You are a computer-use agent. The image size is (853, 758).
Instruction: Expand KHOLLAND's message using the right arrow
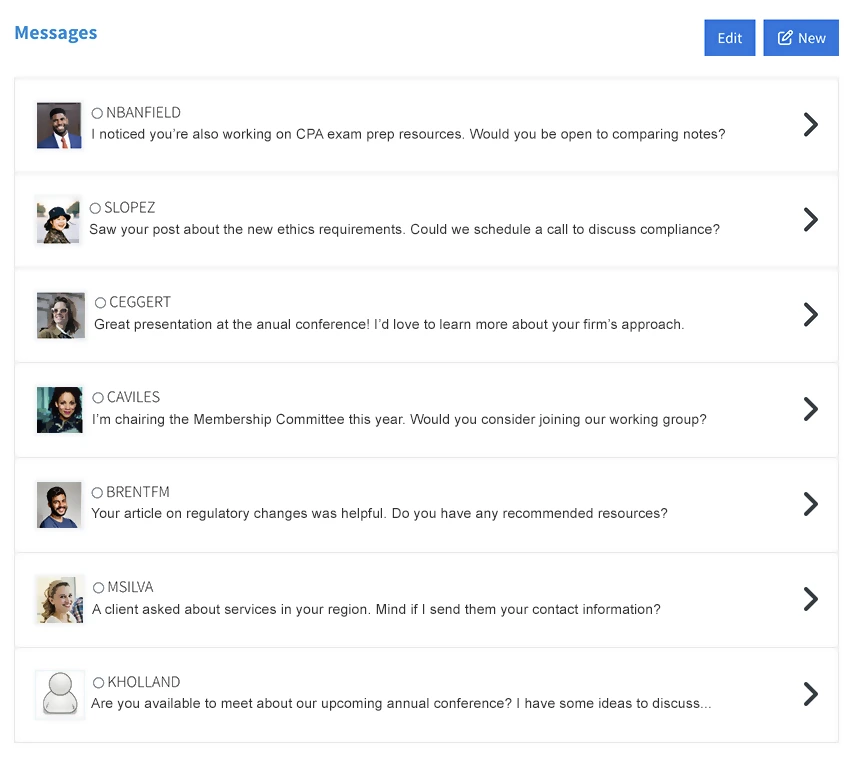[x=810, y=694]
